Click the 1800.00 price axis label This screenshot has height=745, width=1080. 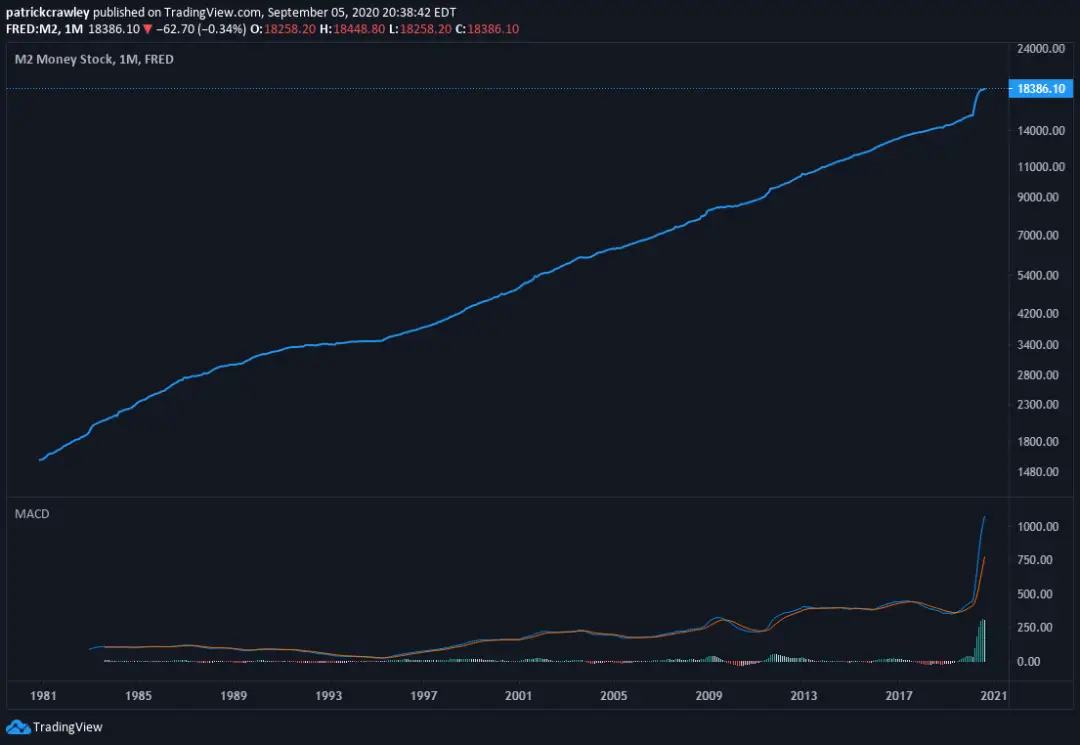(x=1038, y=442)
